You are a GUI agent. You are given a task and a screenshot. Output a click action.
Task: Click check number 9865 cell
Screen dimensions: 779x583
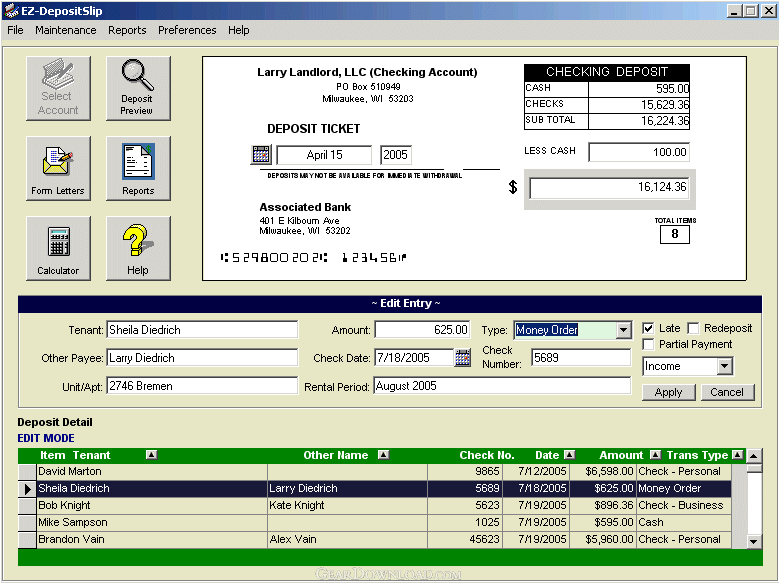click(465, 472)
